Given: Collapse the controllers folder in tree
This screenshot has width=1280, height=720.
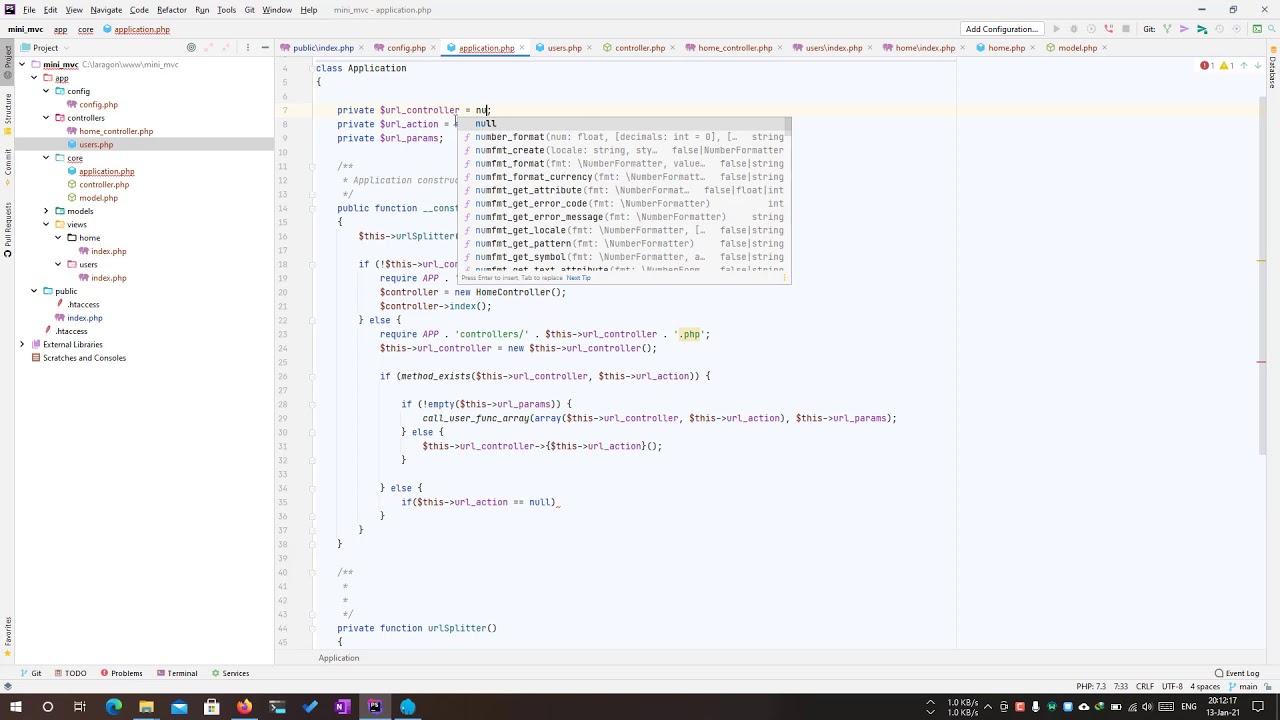Looking at the screenshot, I should (x=45, y=118).
